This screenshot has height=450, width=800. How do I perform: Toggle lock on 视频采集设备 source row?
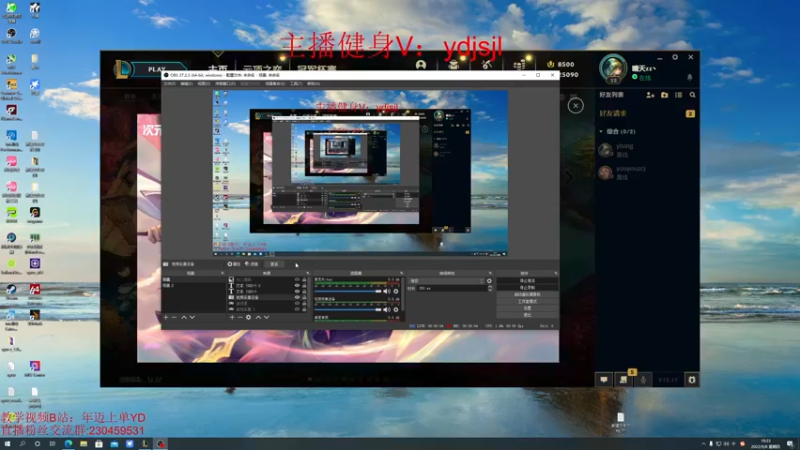pos(305,297)
